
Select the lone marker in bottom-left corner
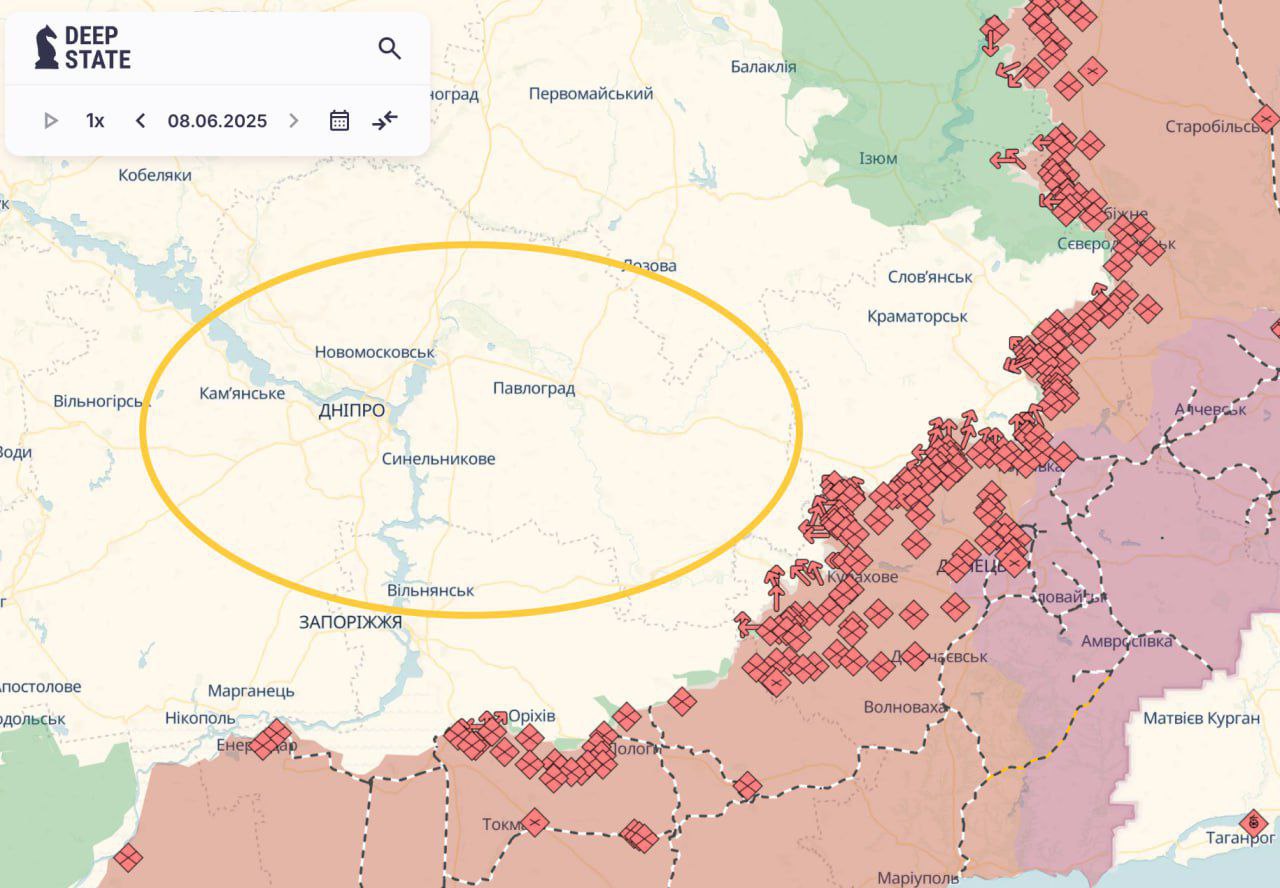[x=127, y=857]
